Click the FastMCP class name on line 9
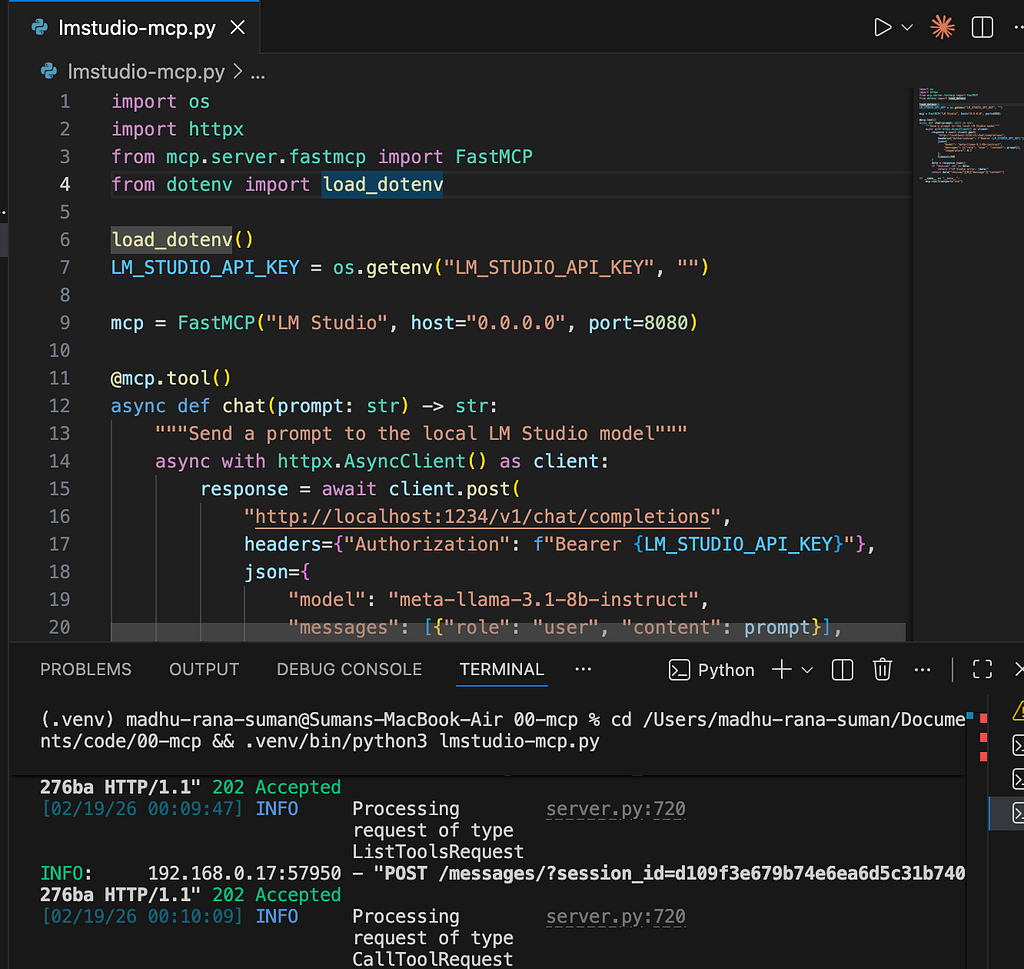The width and height of the screenshot is (1024, 969). tap(216, 323)
